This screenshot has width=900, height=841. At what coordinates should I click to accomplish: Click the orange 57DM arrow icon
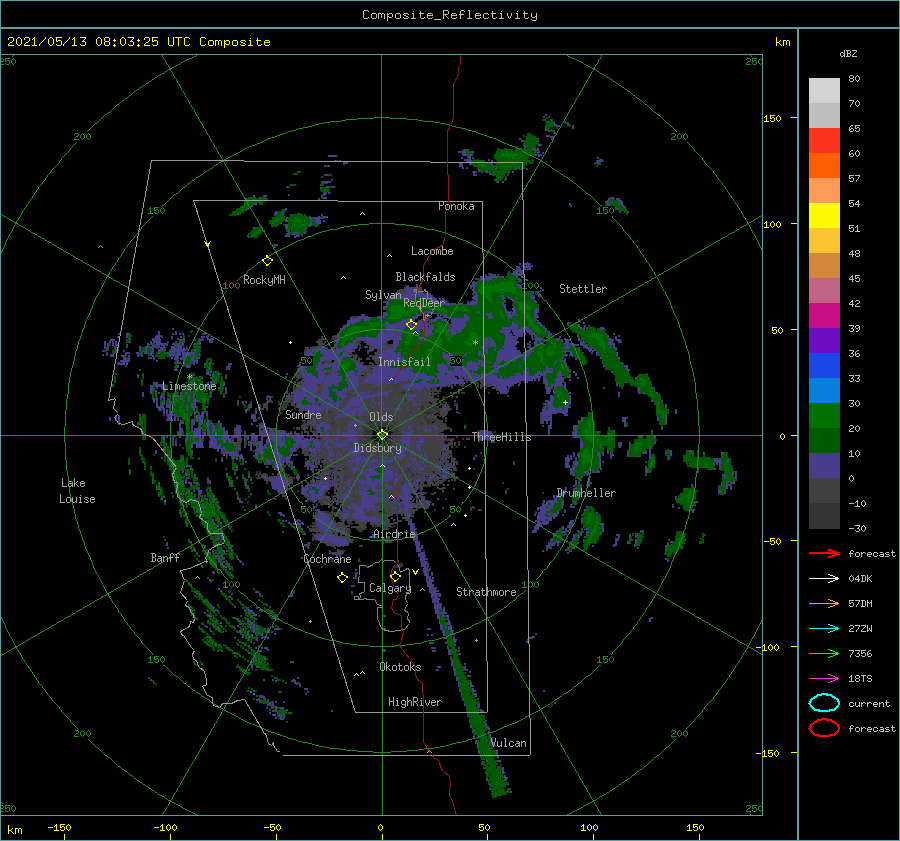pos(824,603)
